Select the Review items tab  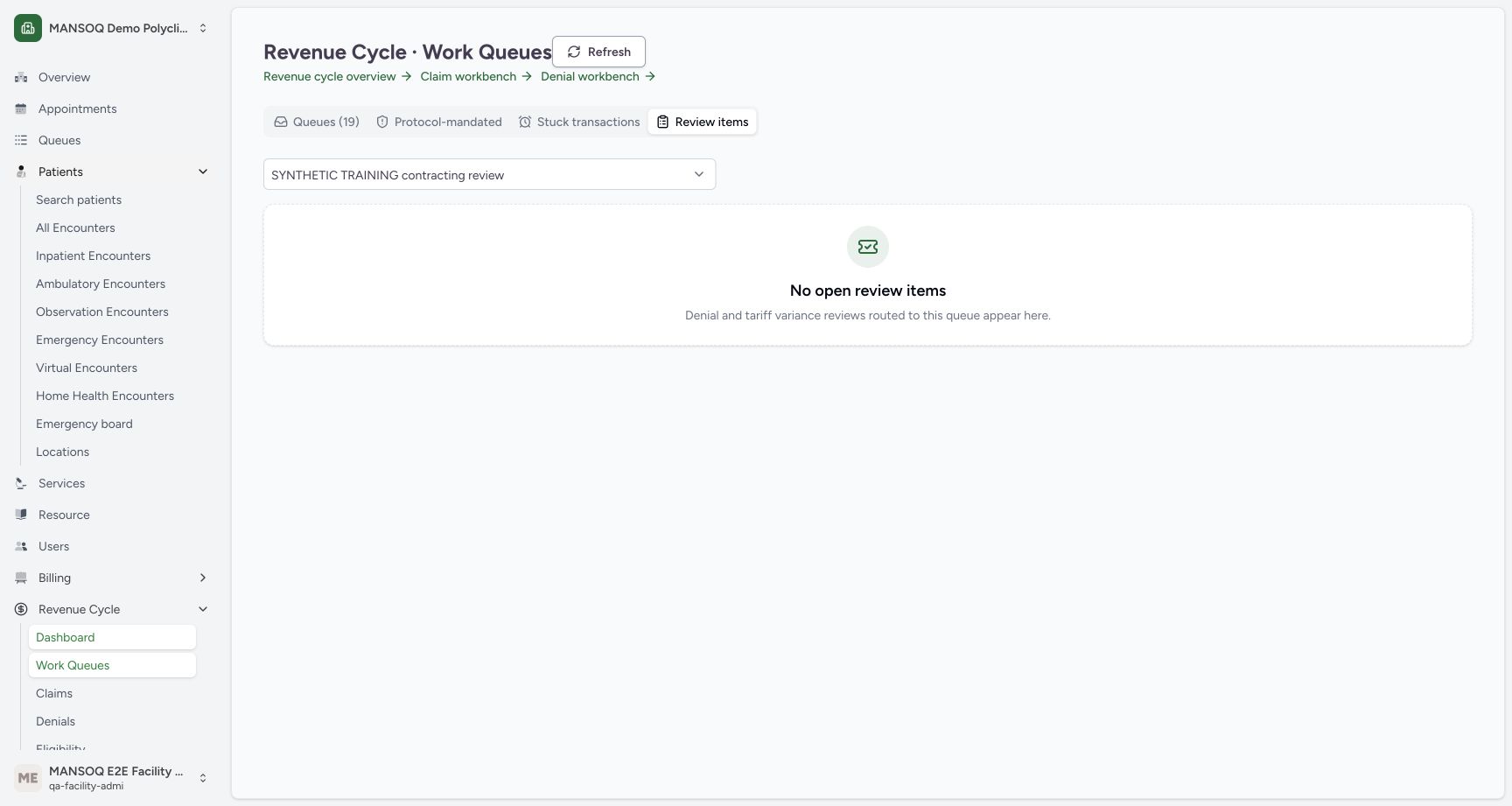point(703,122)
